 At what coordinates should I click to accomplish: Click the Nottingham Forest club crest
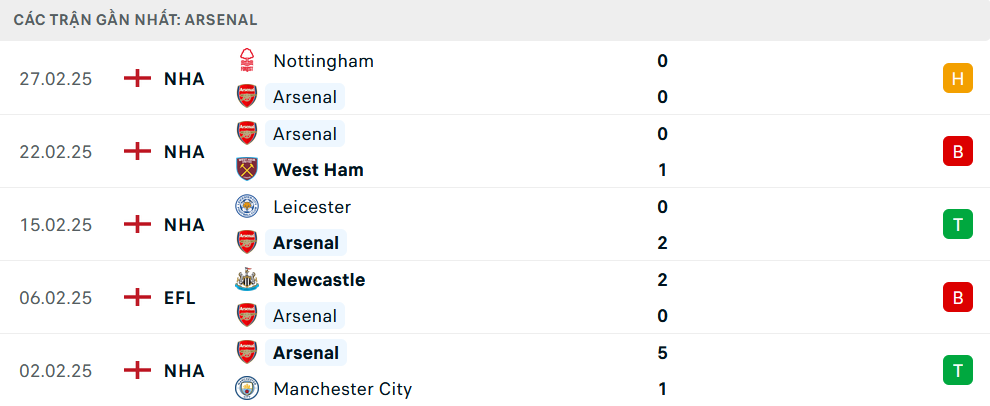coord(246,61)
